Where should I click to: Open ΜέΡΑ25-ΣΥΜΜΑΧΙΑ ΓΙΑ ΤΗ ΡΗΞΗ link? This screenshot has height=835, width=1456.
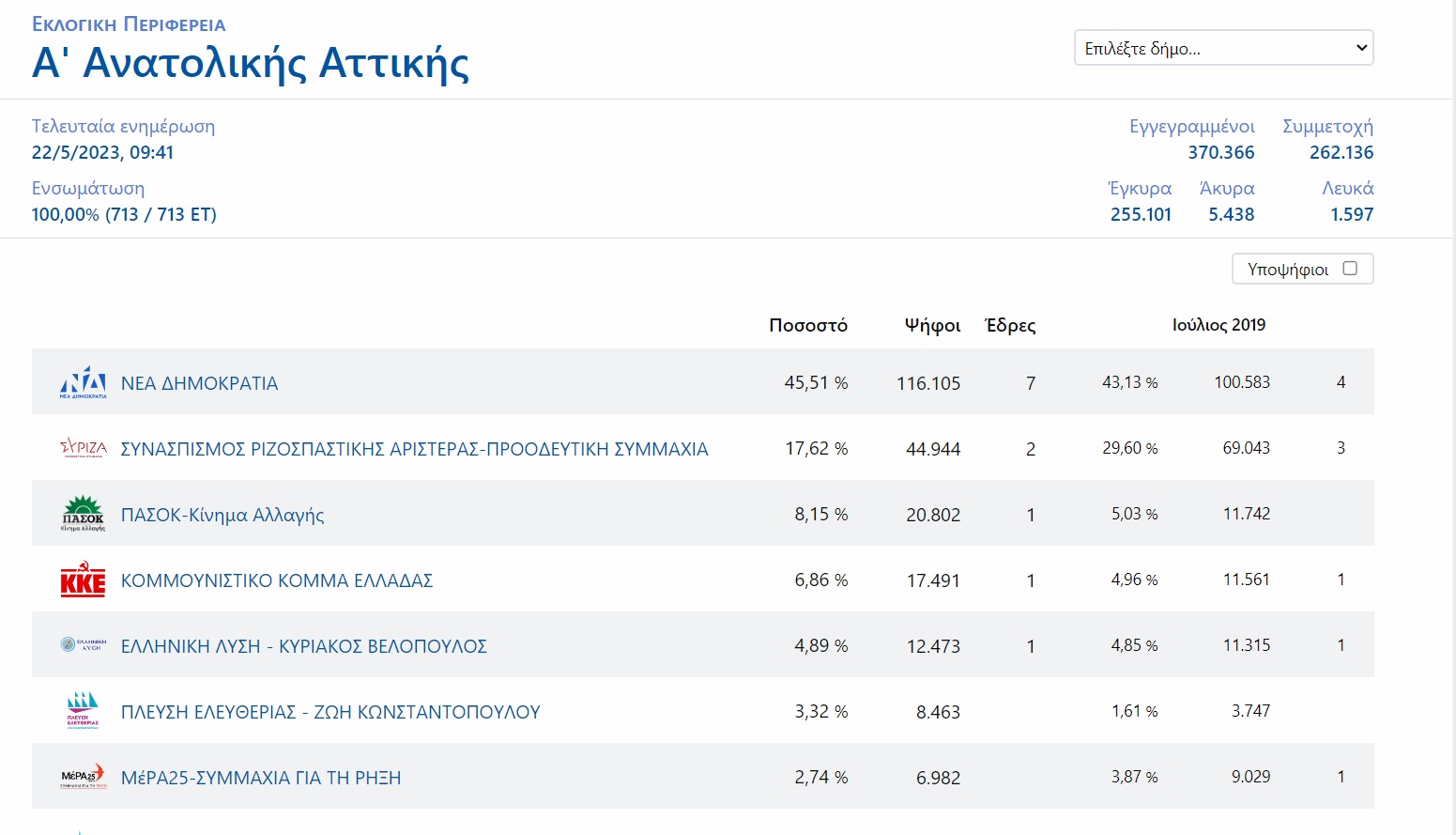[x=261, y=778]
